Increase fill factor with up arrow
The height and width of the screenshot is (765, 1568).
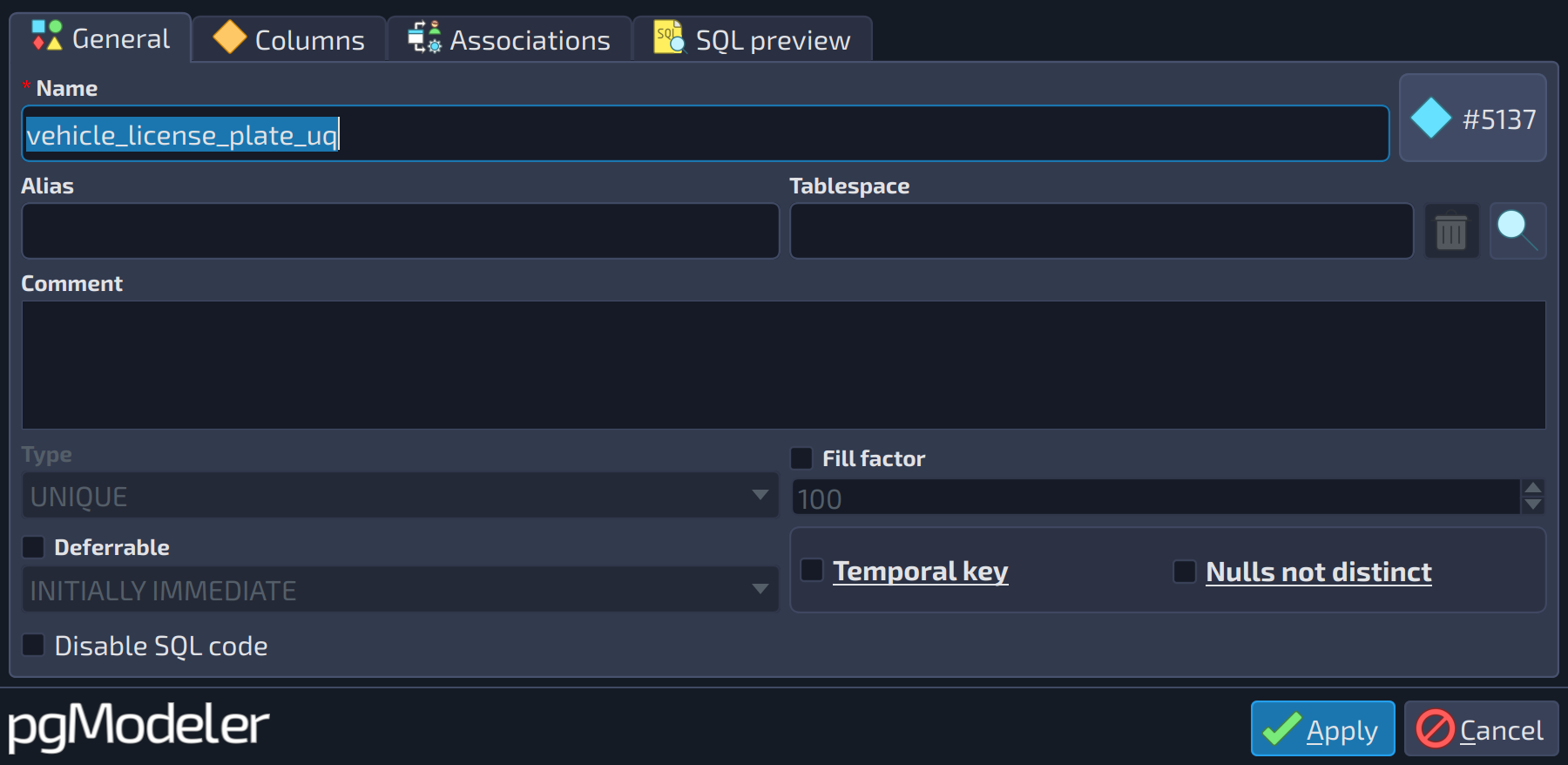point(1533,487)
